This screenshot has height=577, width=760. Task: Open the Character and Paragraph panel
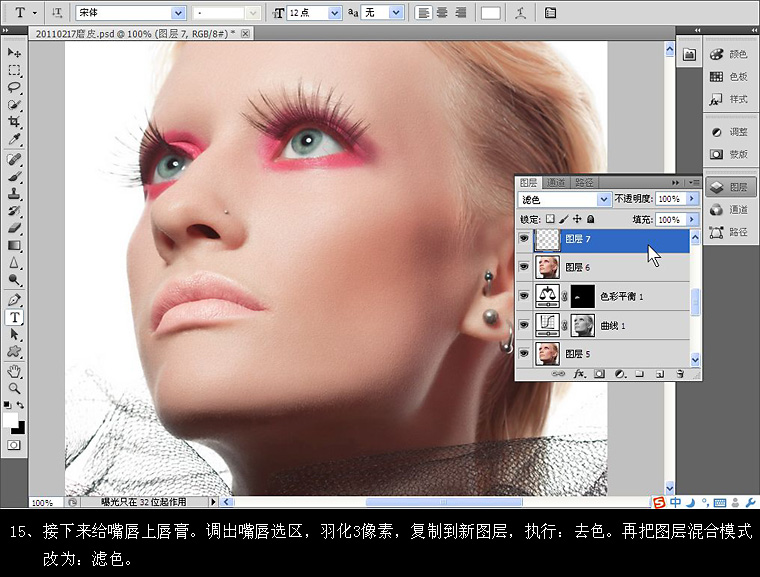(x=550, y=13)
